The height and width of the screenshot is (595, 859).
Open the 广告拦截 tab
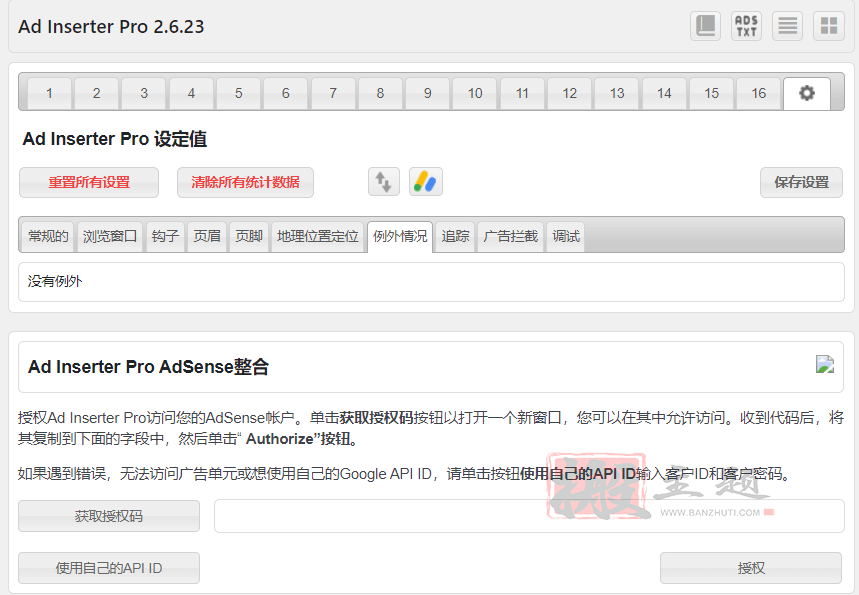pos(511,237)
